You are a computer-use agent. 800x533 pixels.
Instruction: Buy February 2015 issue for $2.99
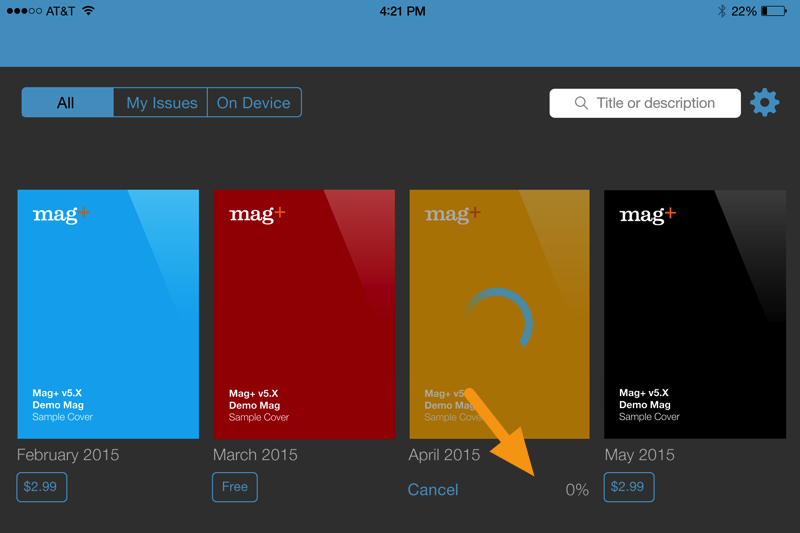(x=41, y=487)
